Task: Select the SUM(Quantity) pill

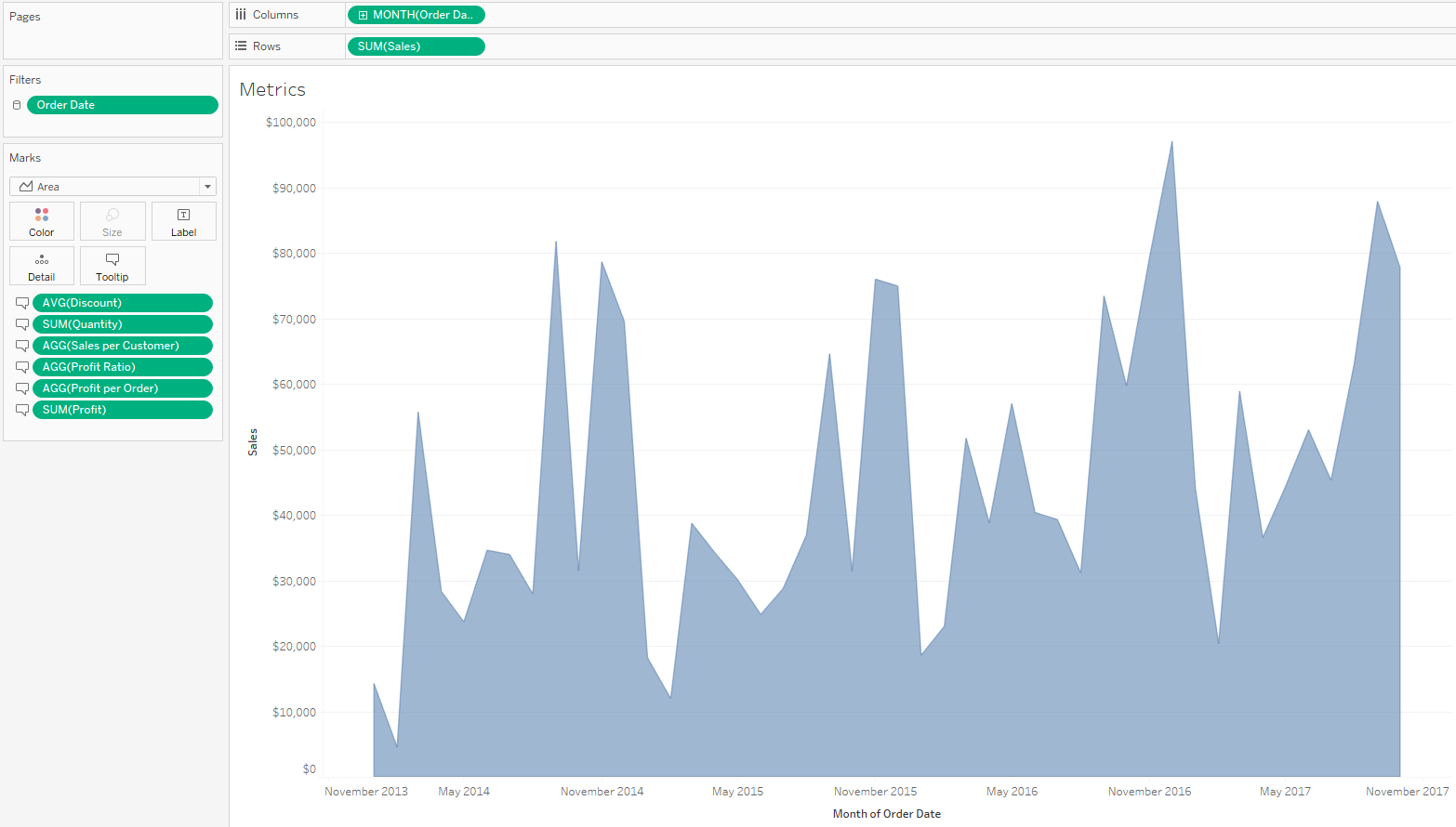Action: [123, 324]
